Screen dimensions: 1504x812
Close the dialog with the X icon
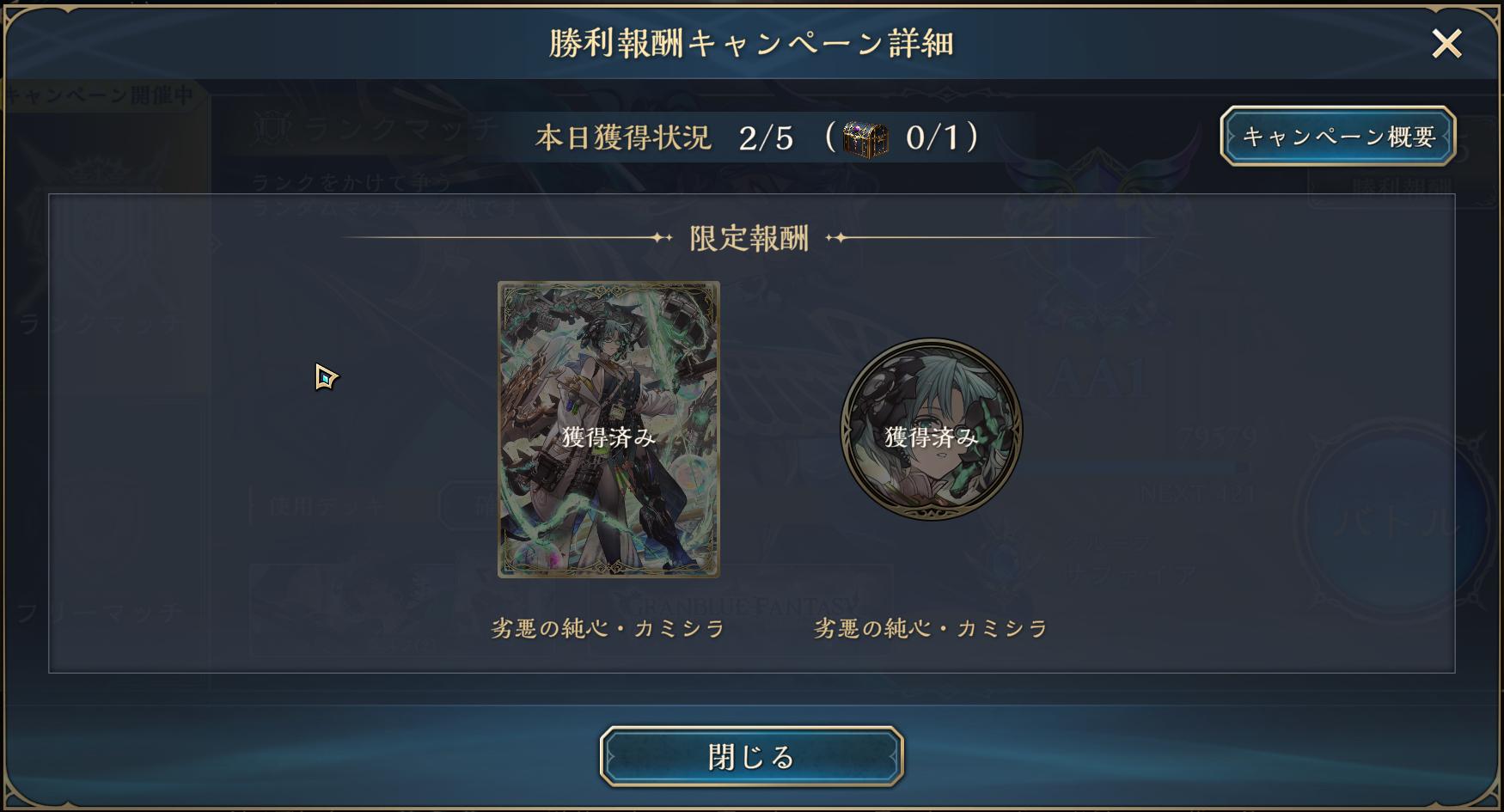pos(1446,43)
